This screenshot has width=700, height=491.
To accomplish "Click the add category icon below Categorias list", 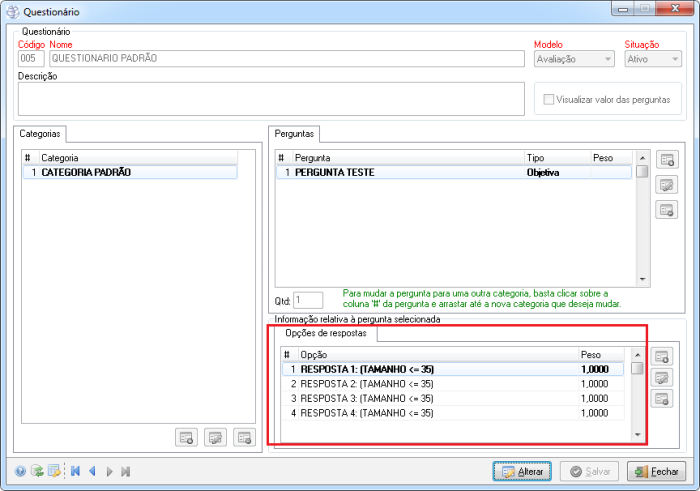I will 186,437.
